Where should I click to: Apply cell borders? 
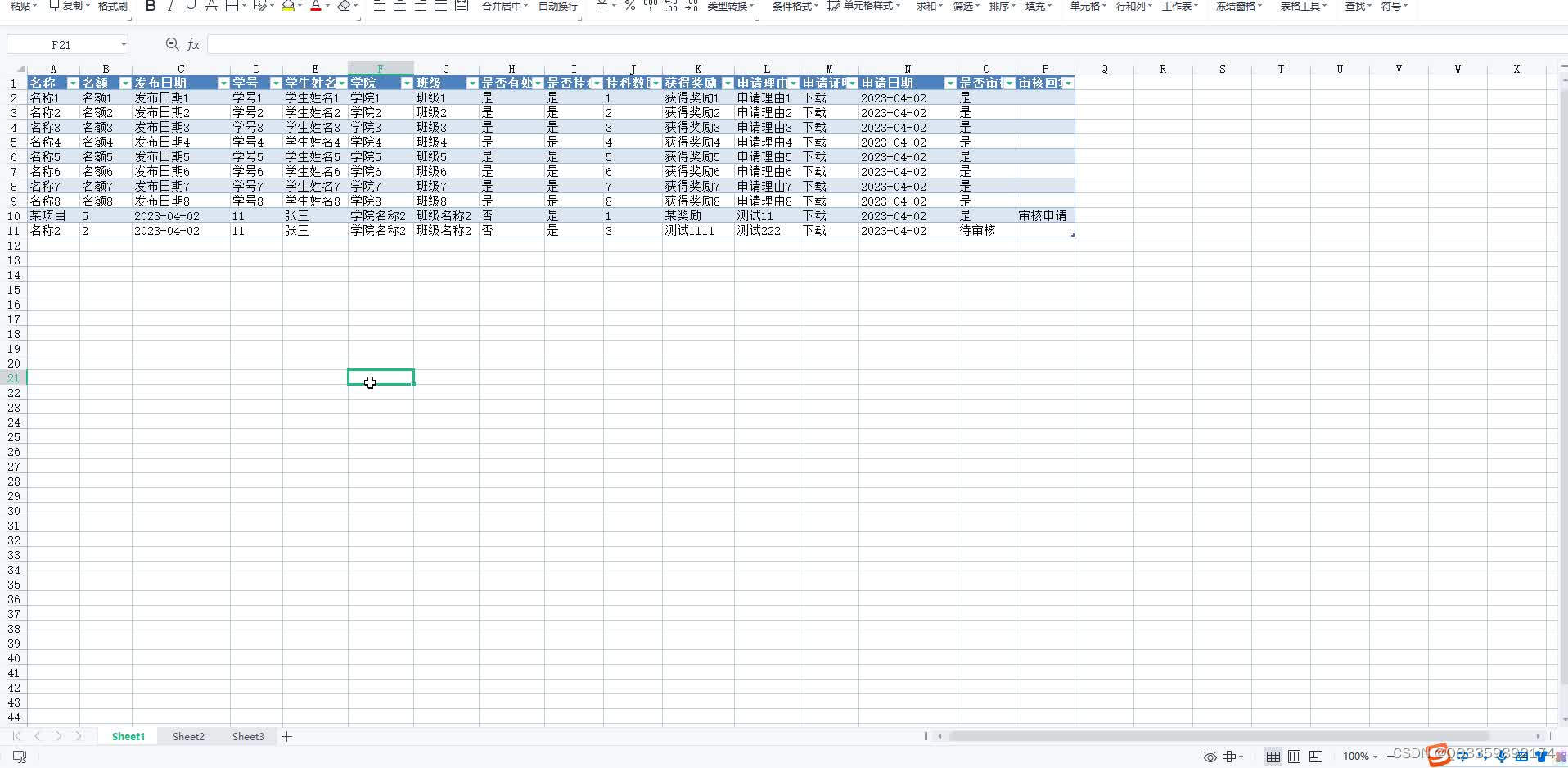[x=232, y=6]
